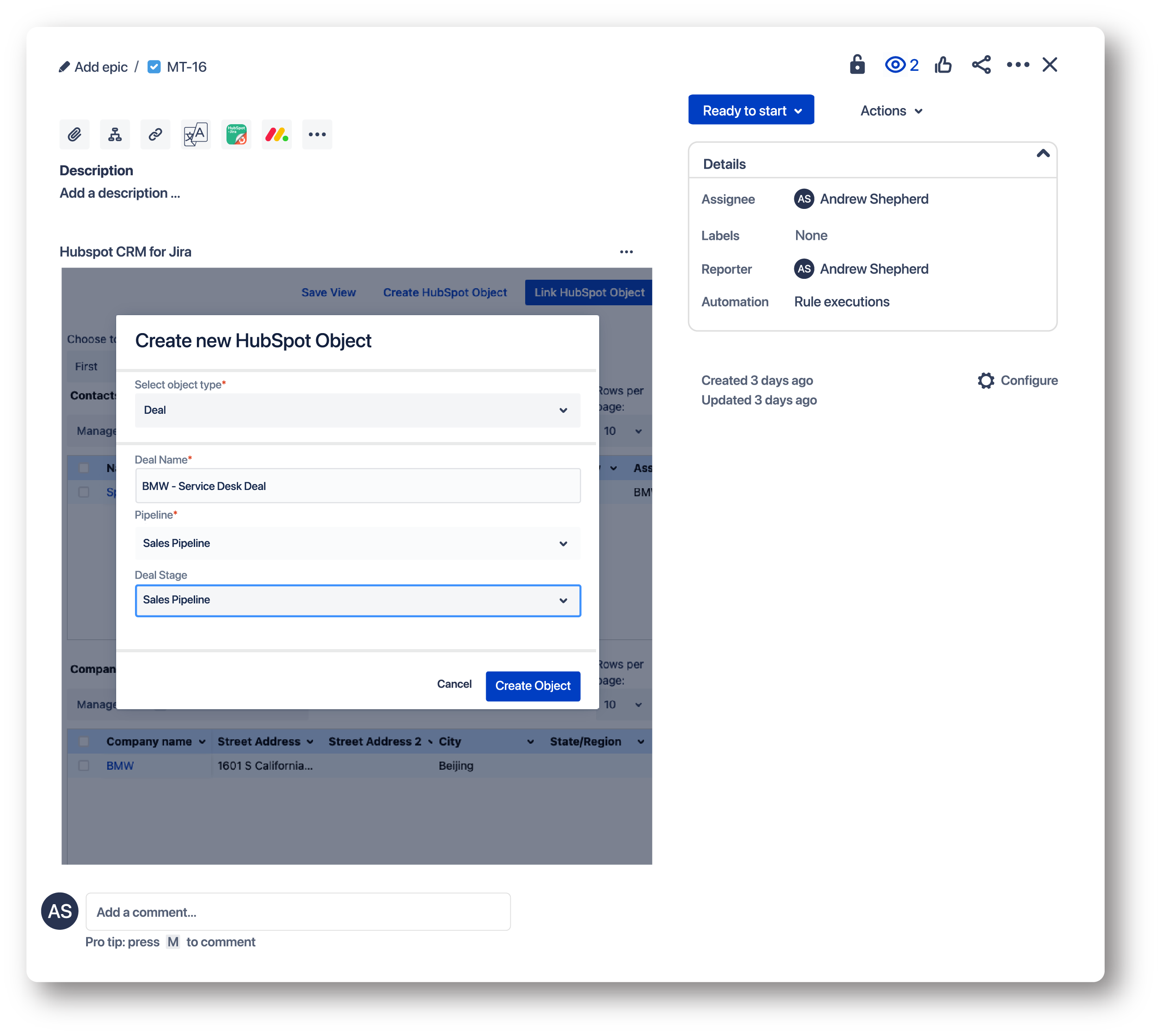Click Create Object button

pyautogui.click(x=533, y=686)
